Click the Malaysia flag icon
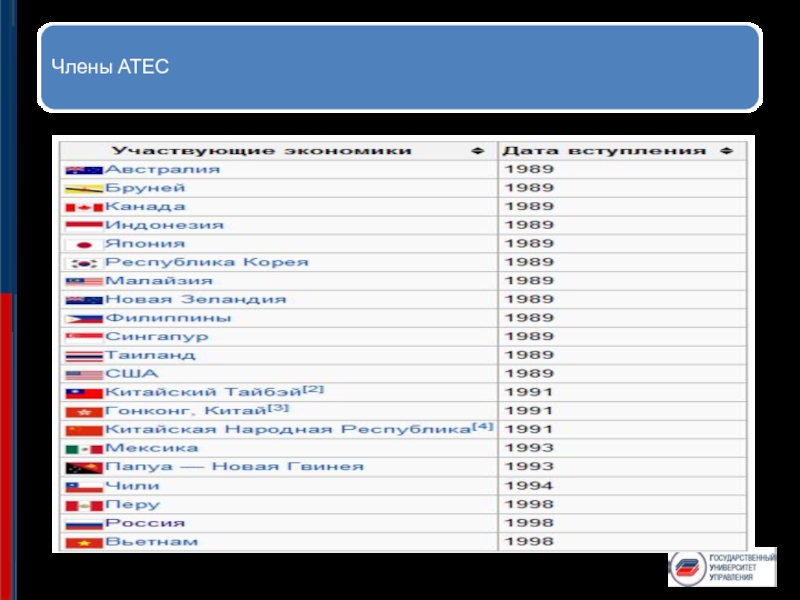 [84, 282]
